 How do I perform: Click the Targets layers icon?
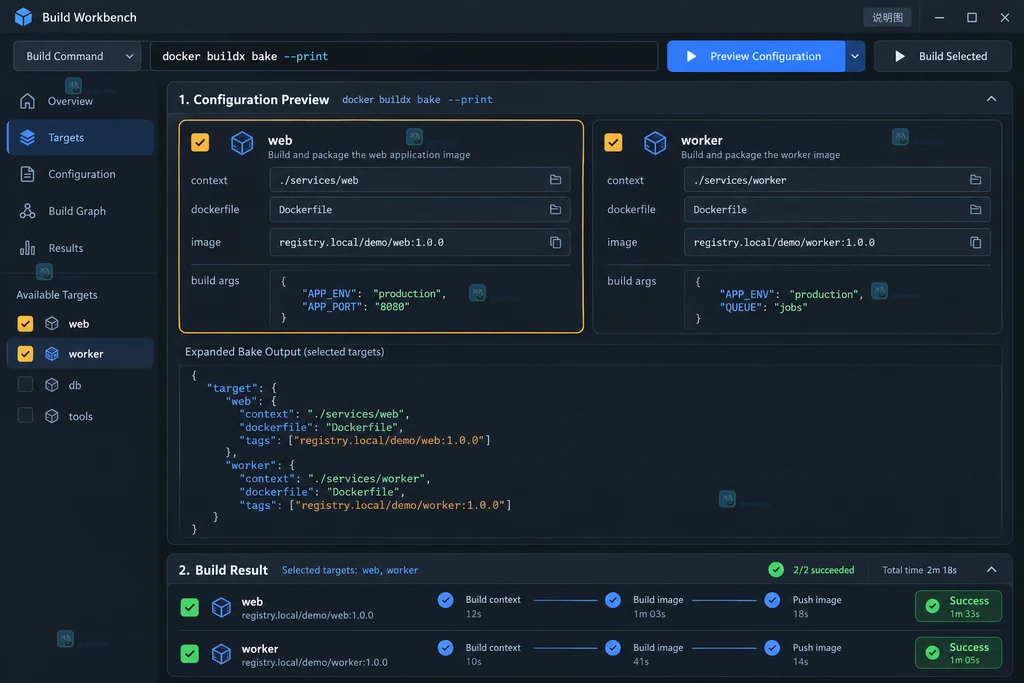27,138
